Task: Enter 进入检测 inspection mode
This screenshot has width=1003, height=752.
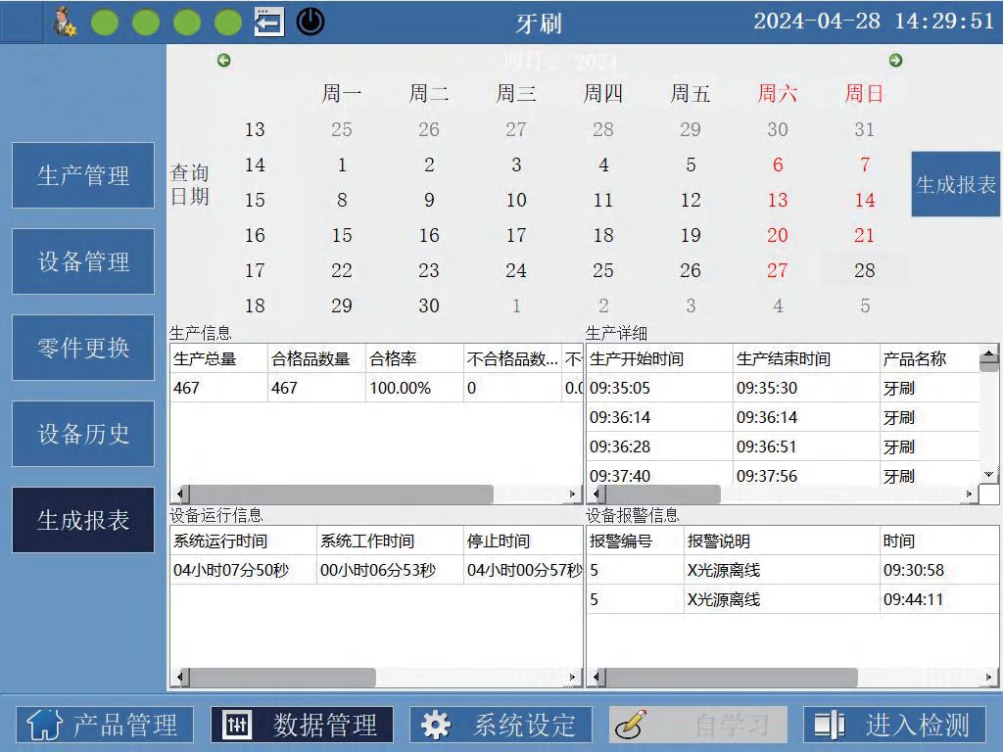Action: tap(894, 725)
